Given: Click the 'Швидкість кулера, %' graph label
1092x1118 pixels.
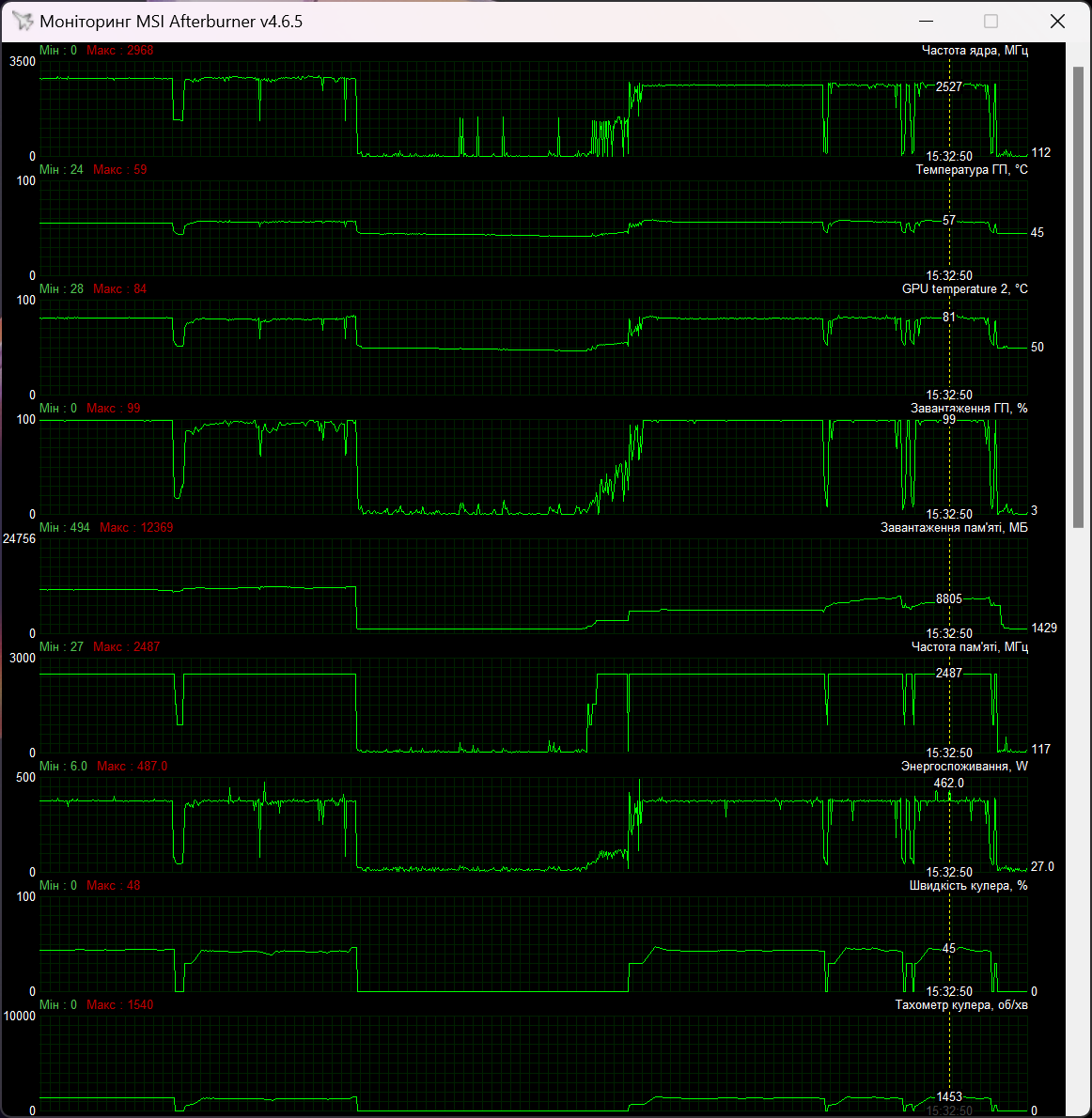Looking at the screenshot, I should 968,886.
